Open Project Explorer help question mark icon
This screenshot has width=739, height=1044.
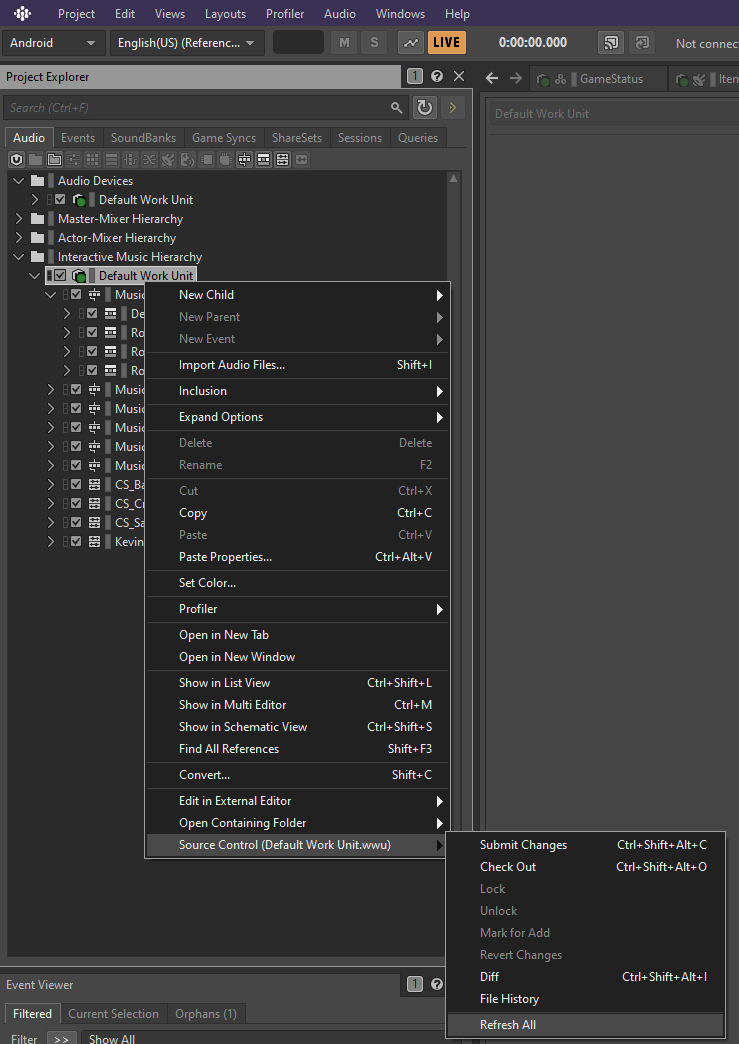[x=437, y=76]
